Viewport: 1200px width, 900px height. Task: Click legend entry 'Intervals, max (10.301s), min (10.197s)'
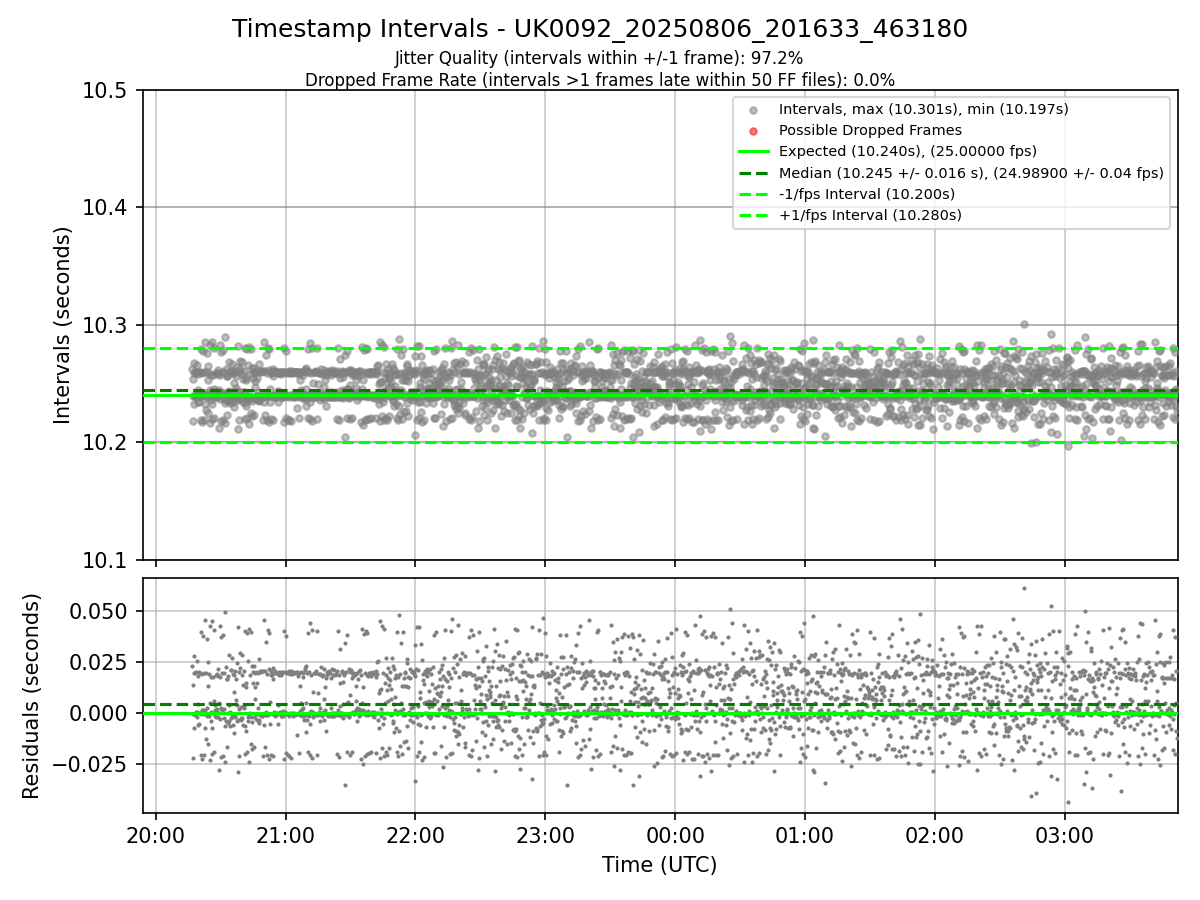click(x=924, y=109)
